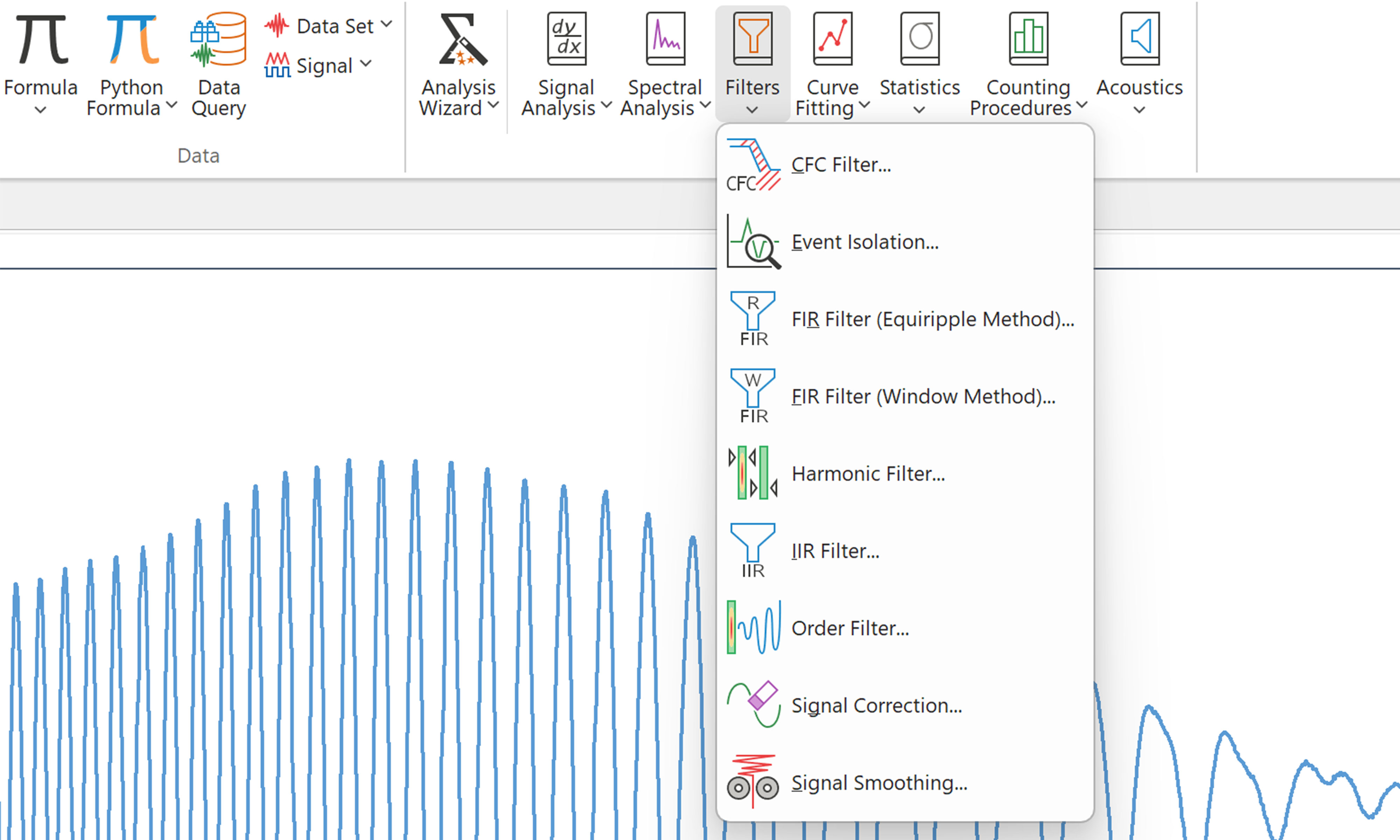Expand the Analysis Wizard dropdown arrow
Image resolution: width=1400 pixels, height=840 pixels.
click(x=493, y=105)
